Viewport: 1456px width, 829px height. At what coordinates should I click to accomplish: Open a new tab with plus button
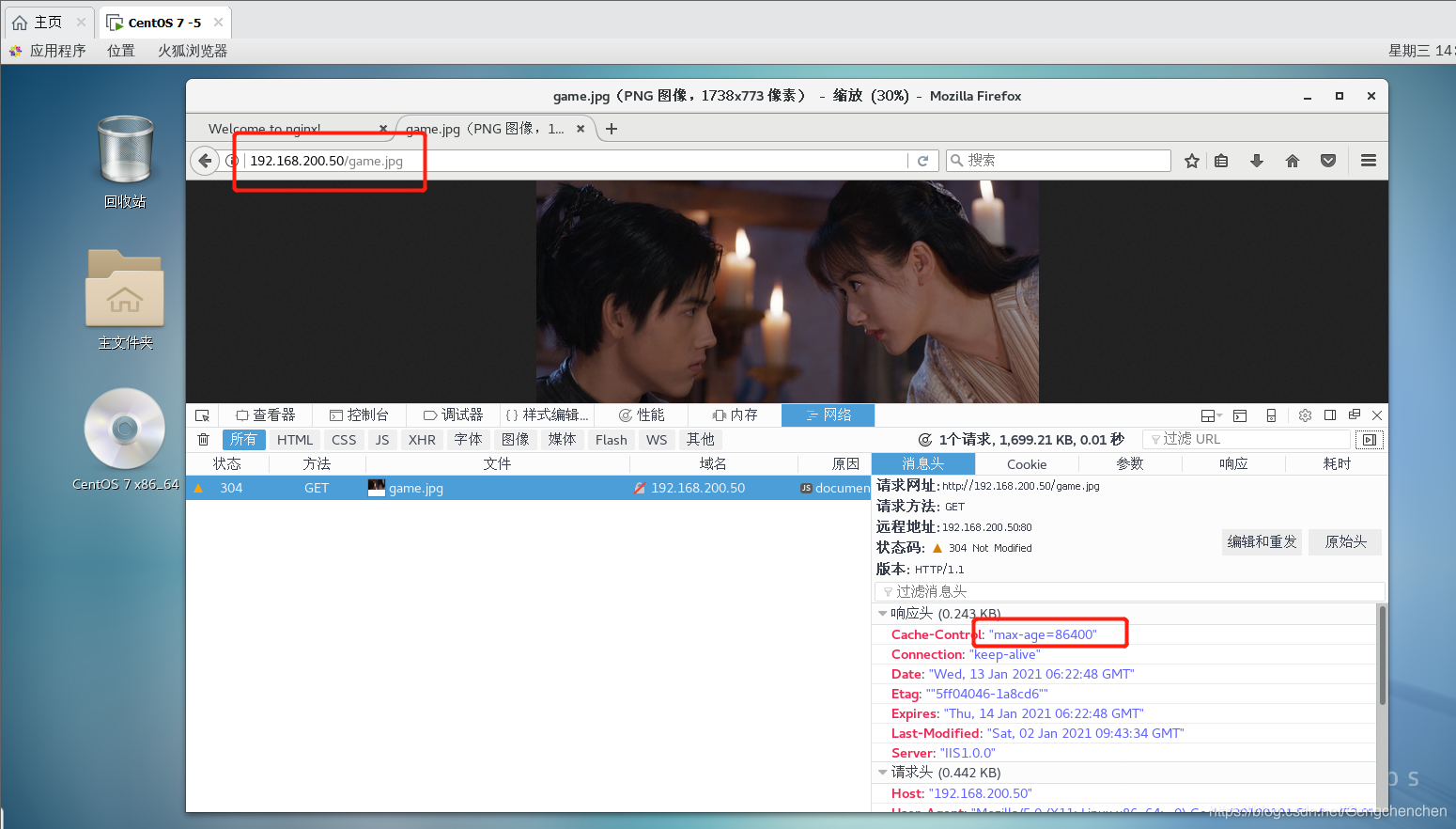point(612,129)
